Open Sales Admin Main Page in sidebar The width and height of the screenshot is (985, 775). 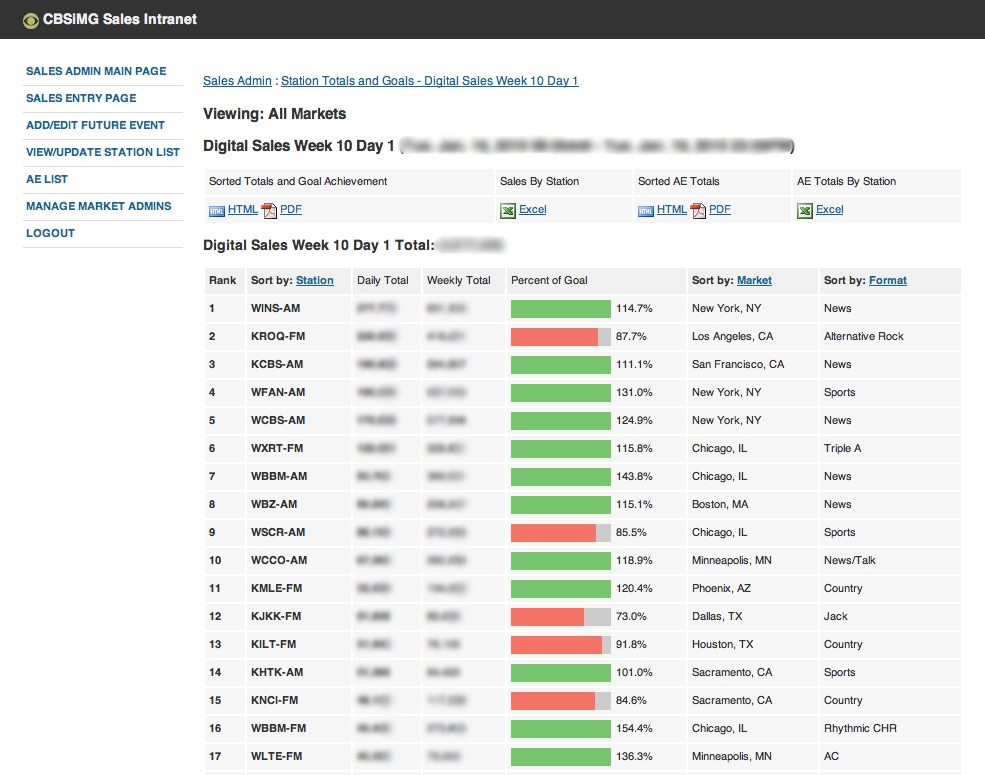coord(96,72)
